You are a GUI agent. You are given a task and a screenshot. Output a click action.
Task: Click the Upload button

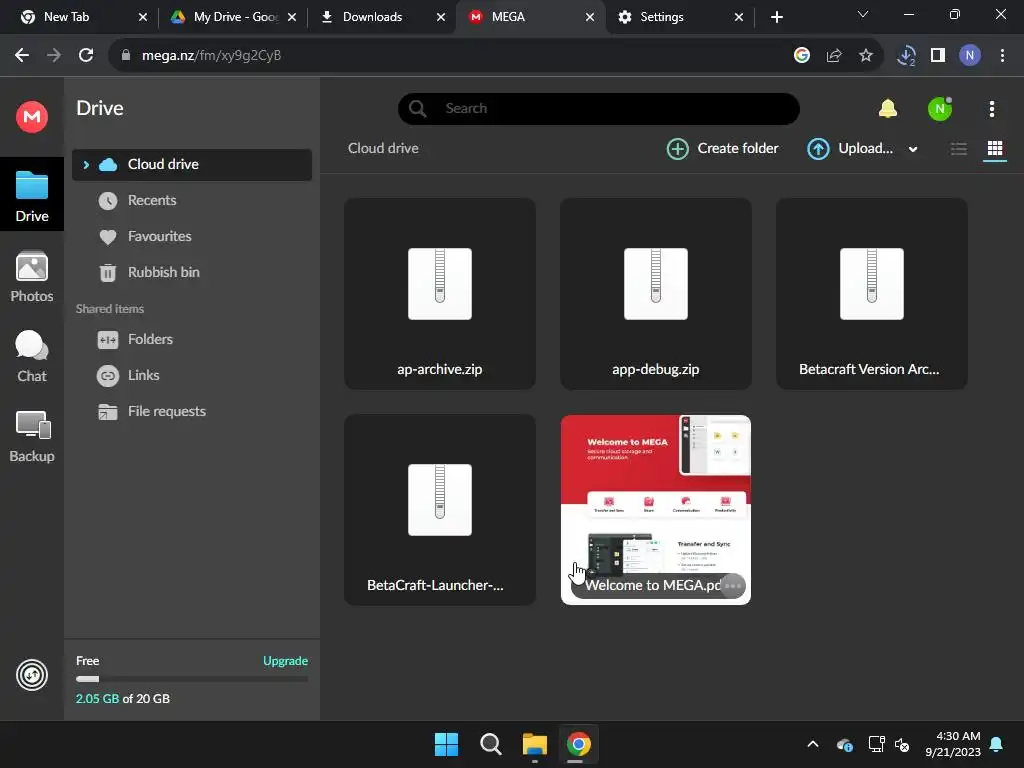click(x=850, y=149)
